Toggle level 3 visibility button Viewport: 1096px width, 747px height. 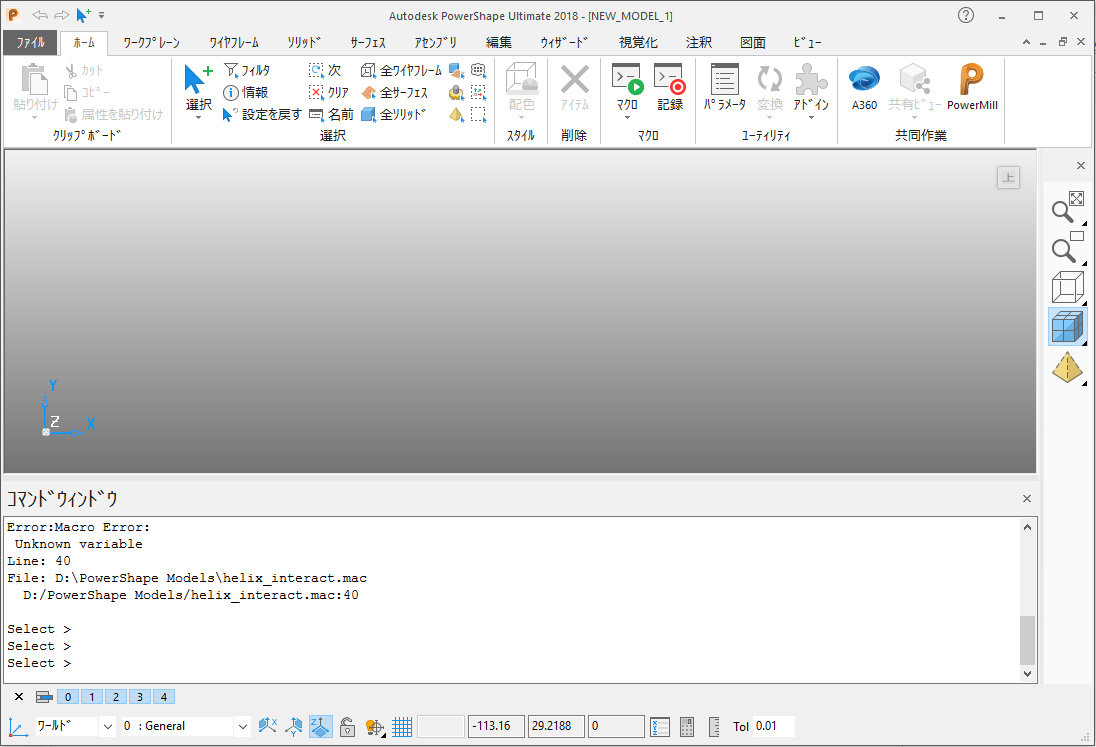pos(140,697)
